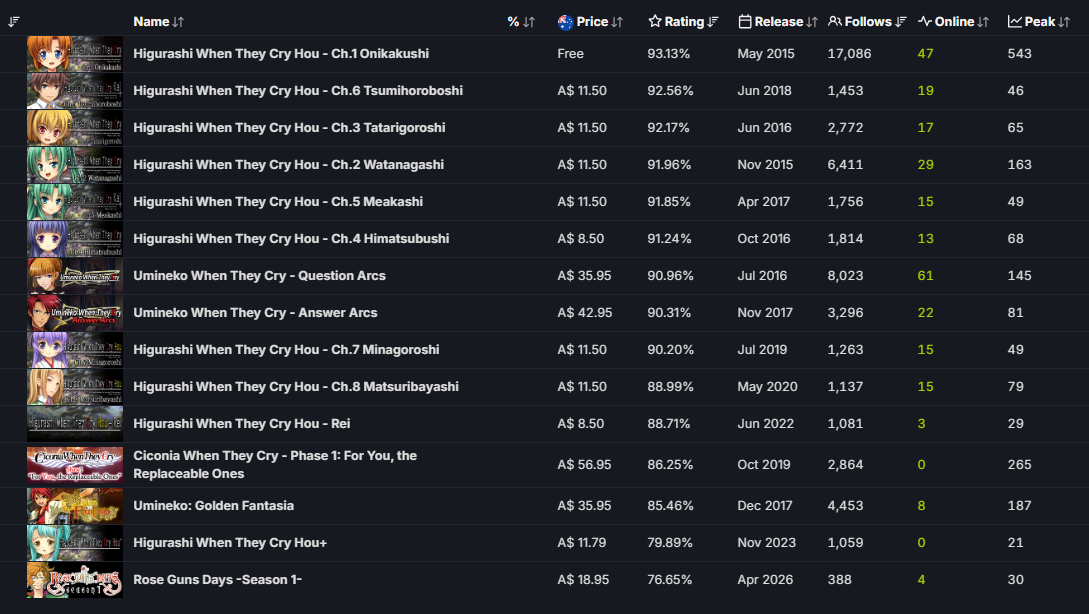Viewport: 1089px width, 614px height.
Task: Click the Nov 2023 release date
Action: [767, 542]
